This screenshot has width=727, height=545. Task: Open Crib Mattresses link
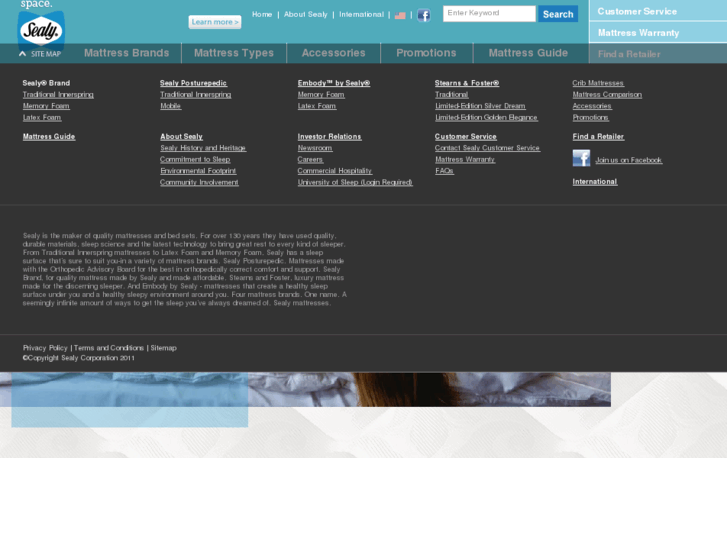point(598,83)
